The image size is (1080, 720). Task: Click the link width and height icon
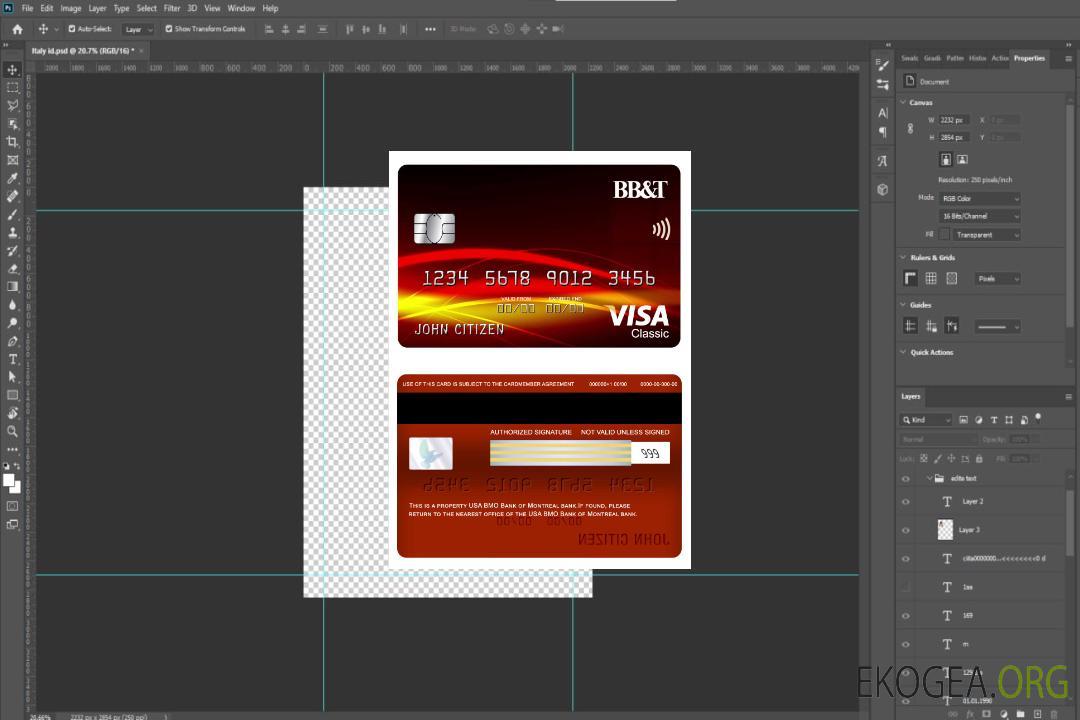[x=910, y=128]
